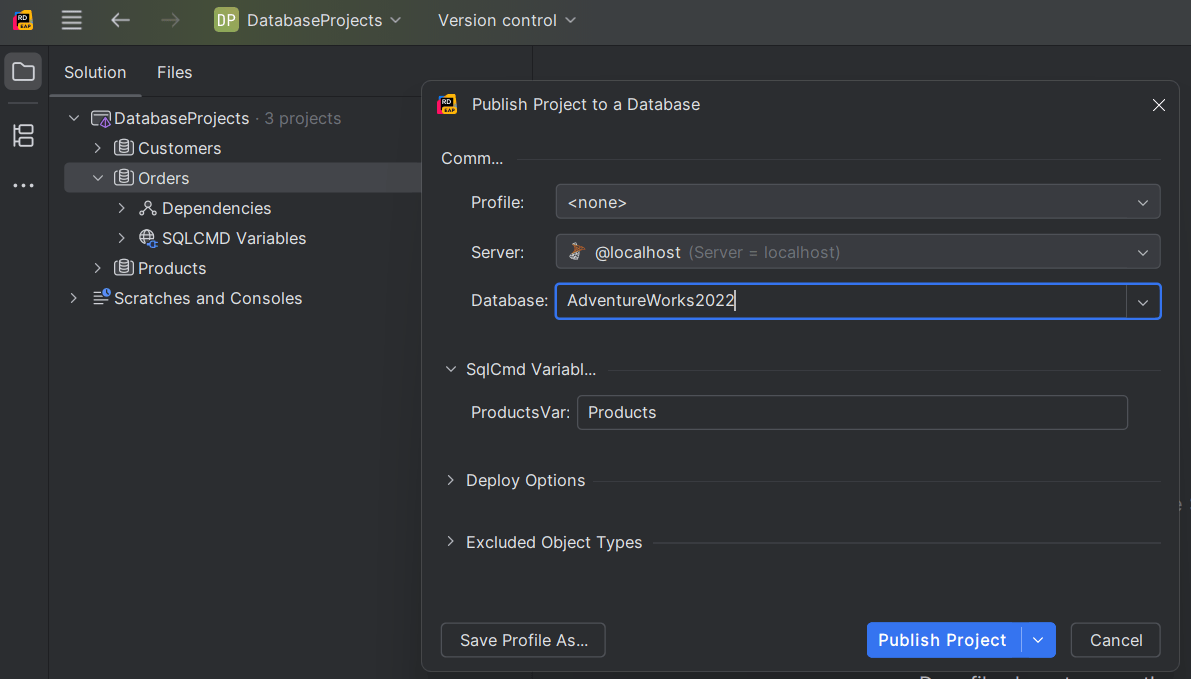The height and width of the screenshot is (679, 1191).
Task: Open the Database combo box arrow
Action: 1143,302
